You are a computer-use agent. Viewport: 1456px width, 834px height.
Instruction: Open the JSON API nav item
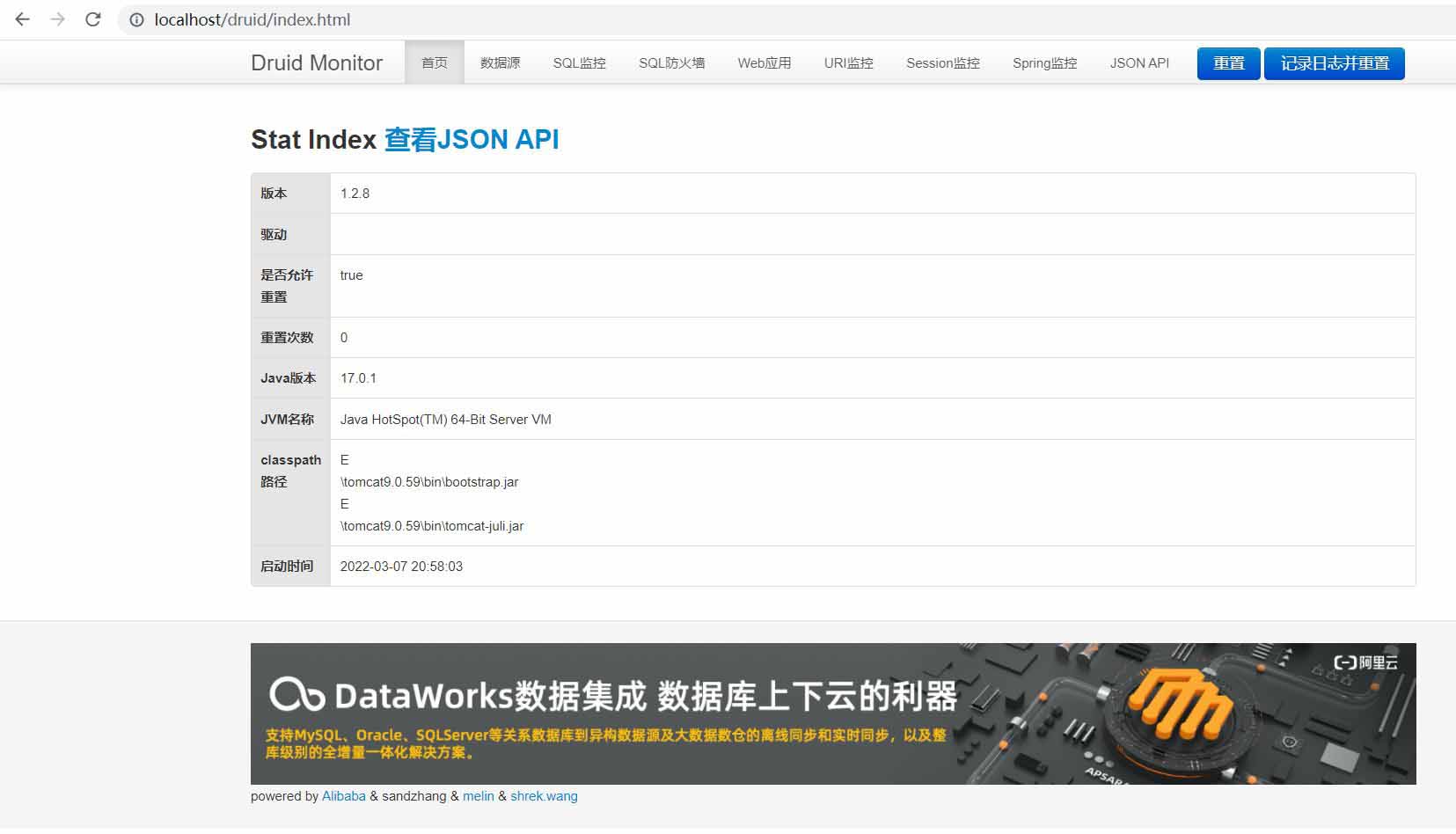coord(1139,63)
